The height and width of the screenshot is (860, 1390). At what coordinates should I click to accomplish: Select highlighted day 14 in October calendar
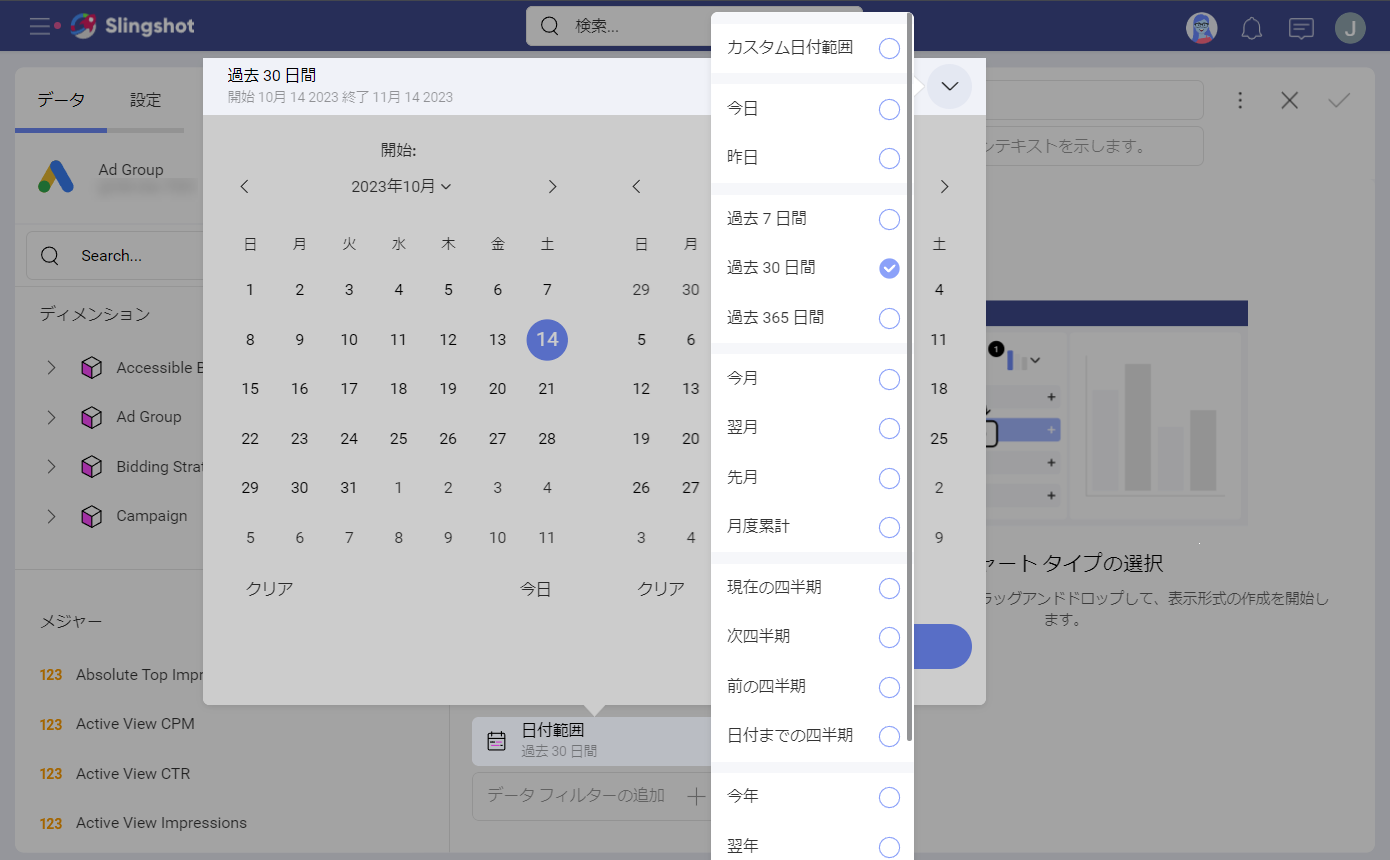(547, 340)
